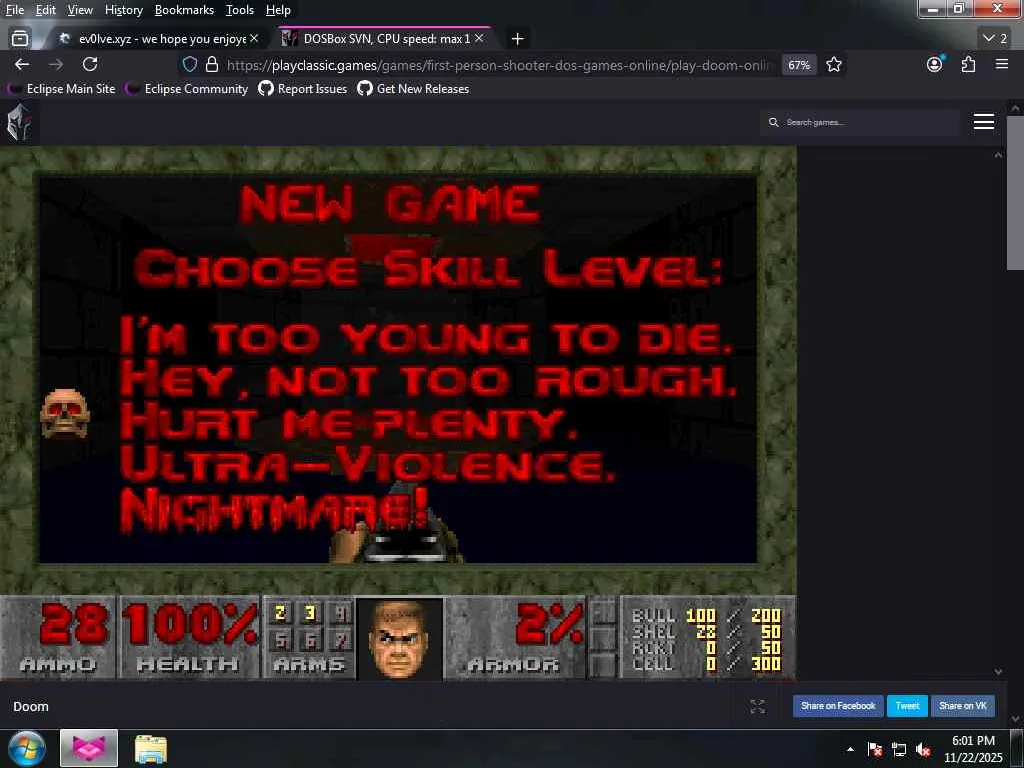Click the Tweet button
Screen dimensions: 1024x768
pyautogui.click(x=907, y=706)
